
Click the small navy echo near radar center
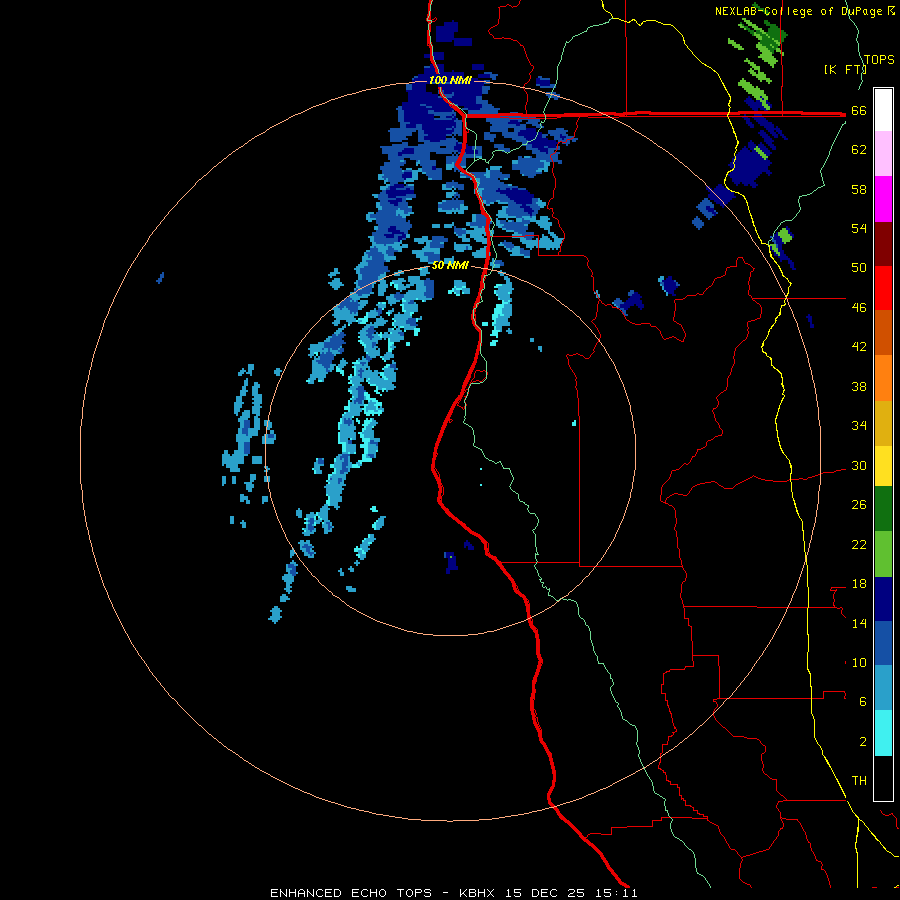coord(452,562)
